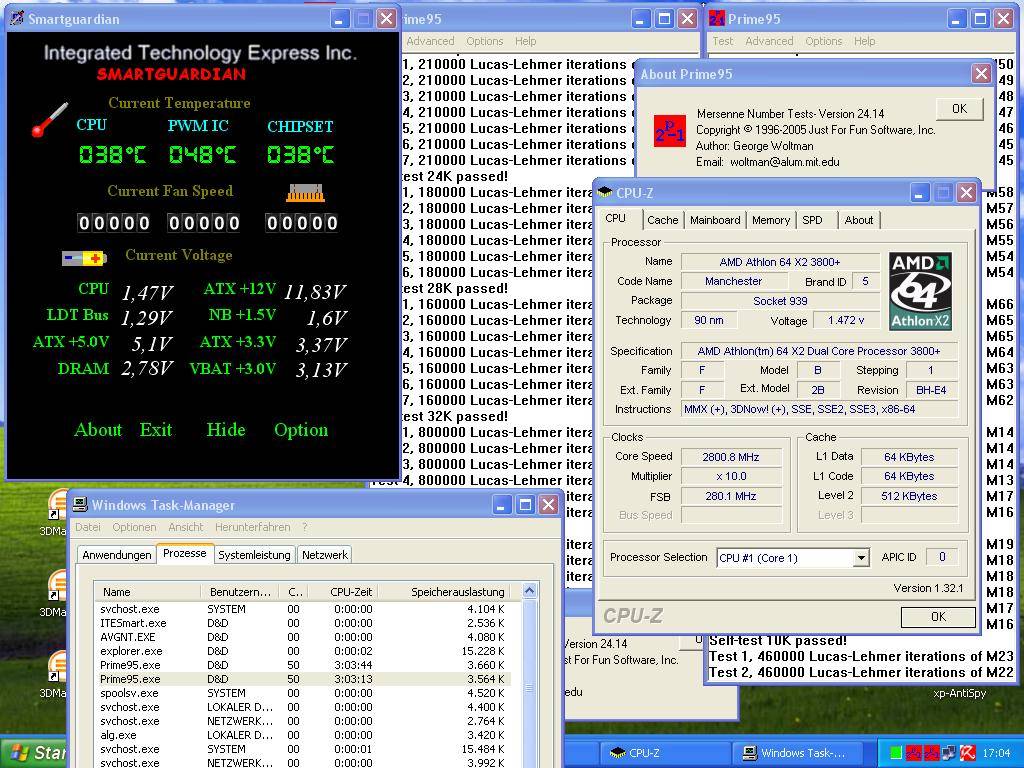
Task: Click the red AntiVir tray icon
Action: (x=968, y=753)
